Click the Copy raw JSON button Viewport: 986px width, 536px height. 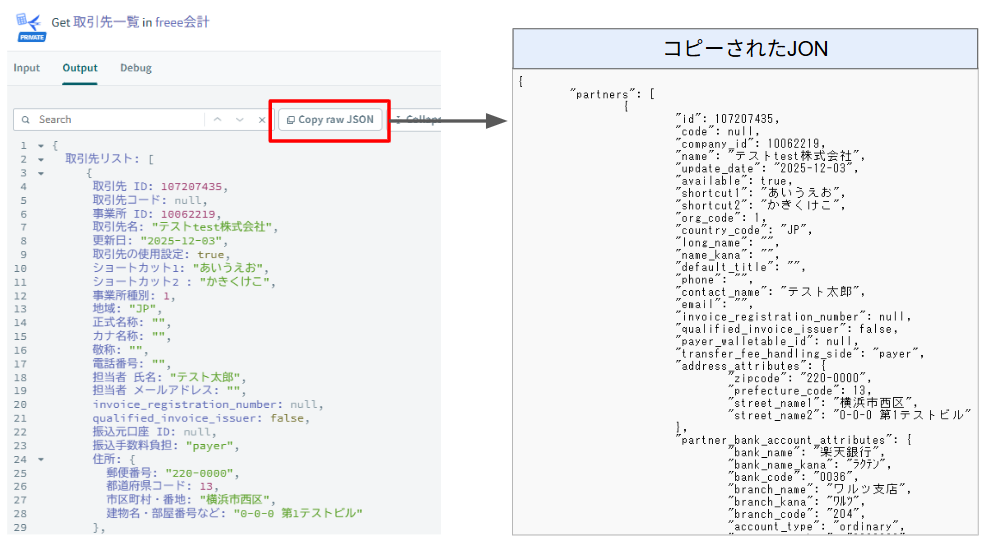coord(330,120)
